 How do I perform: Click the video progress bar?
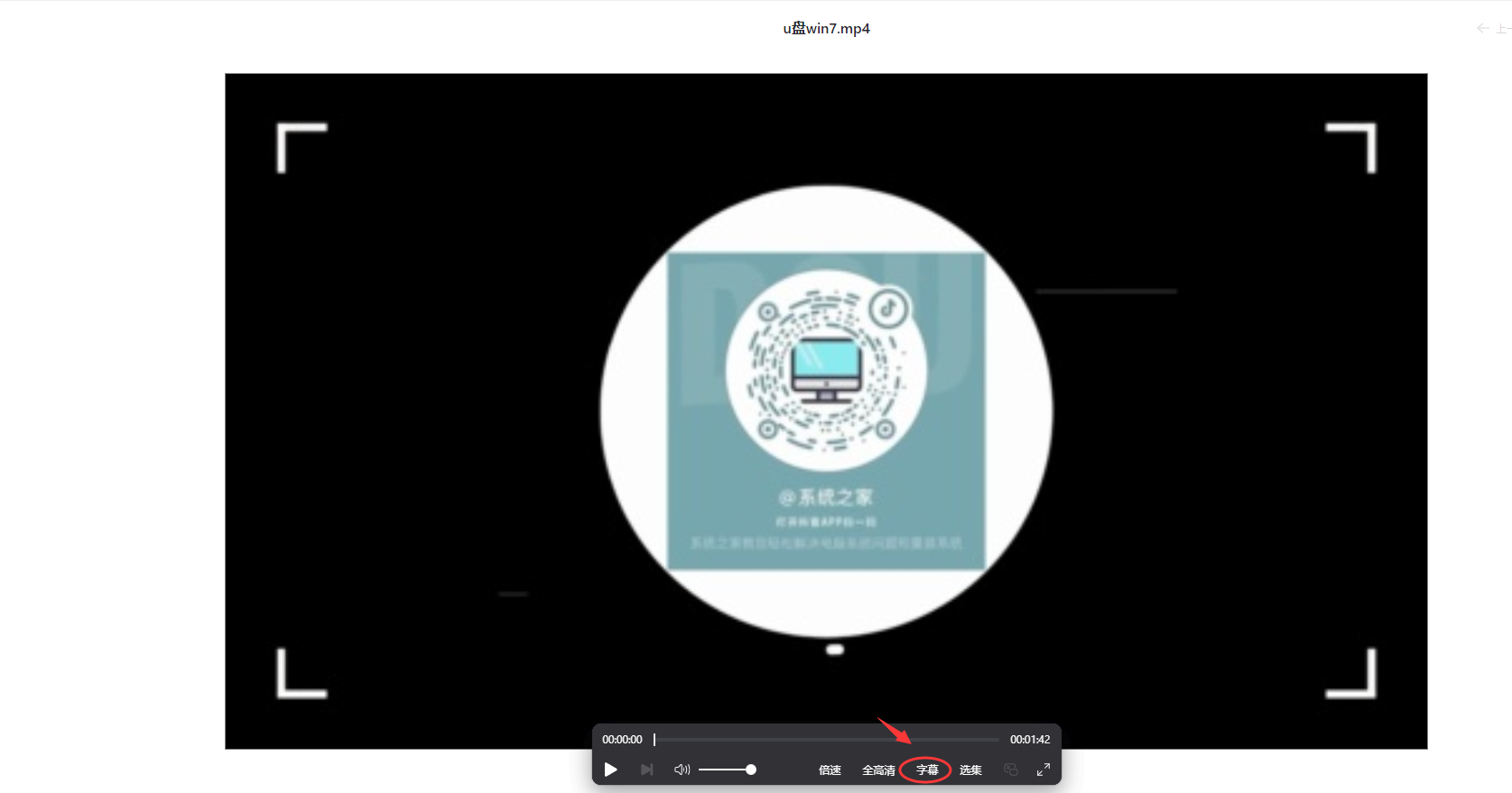click(x=826, y=740)
